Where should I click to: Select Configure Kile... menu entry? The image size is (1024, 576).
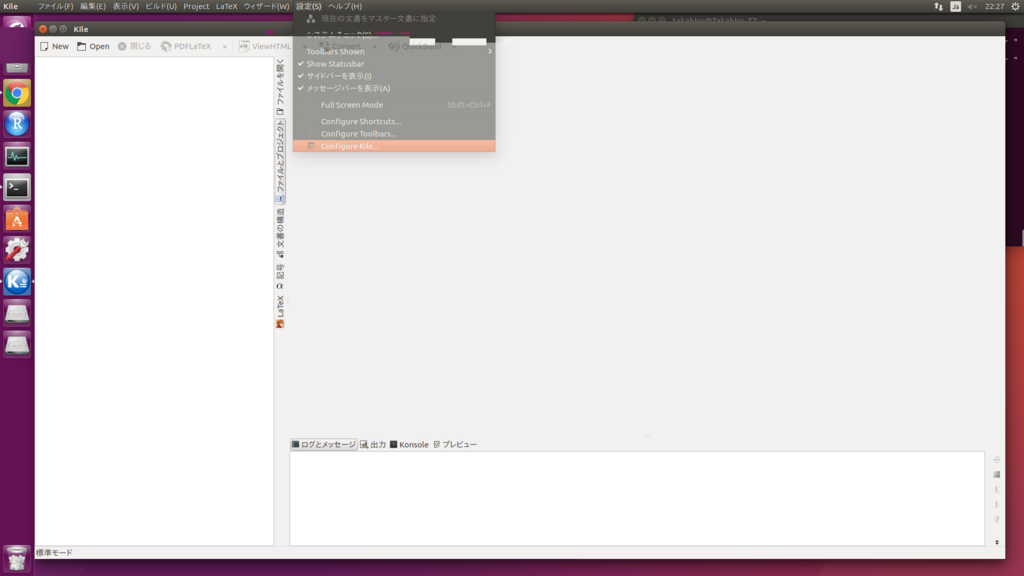[394, 146]
